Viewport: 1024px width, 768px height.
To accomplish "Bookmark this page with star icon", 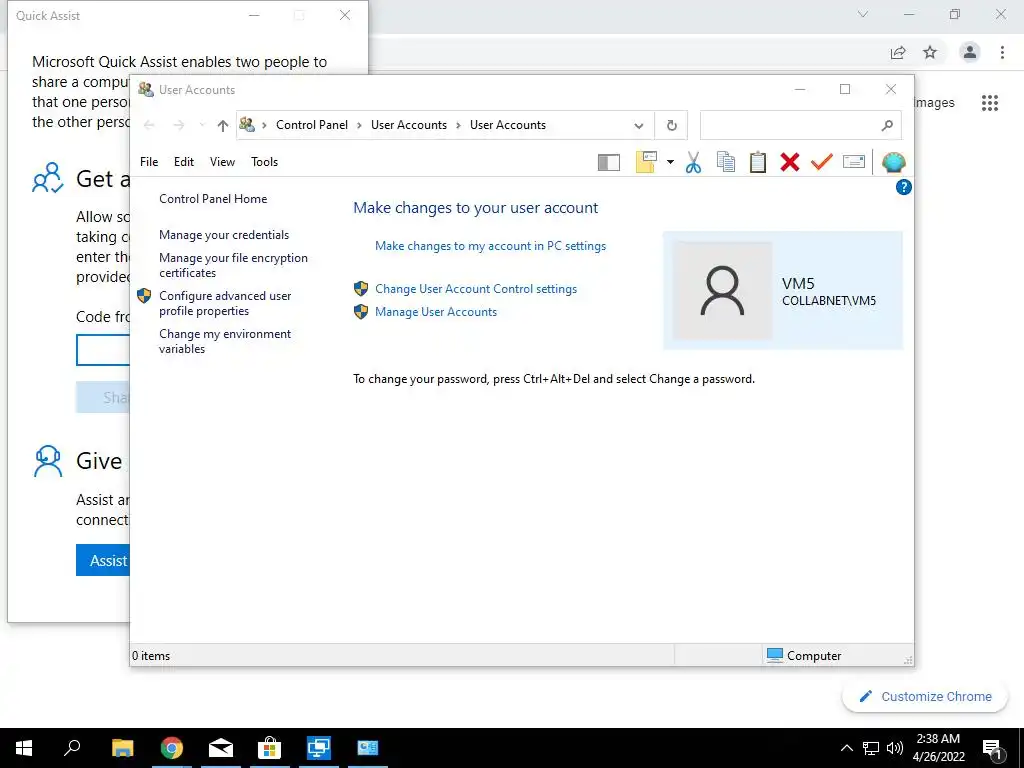I will click(x=930, y=52).
